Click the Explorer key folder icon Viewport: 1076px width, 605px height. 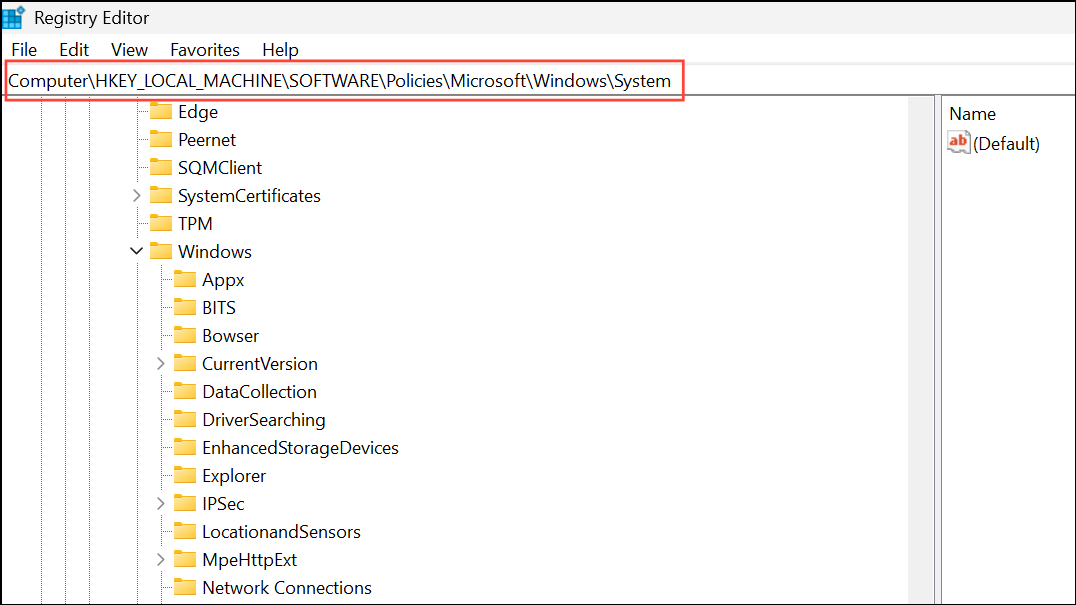[185, 475]
